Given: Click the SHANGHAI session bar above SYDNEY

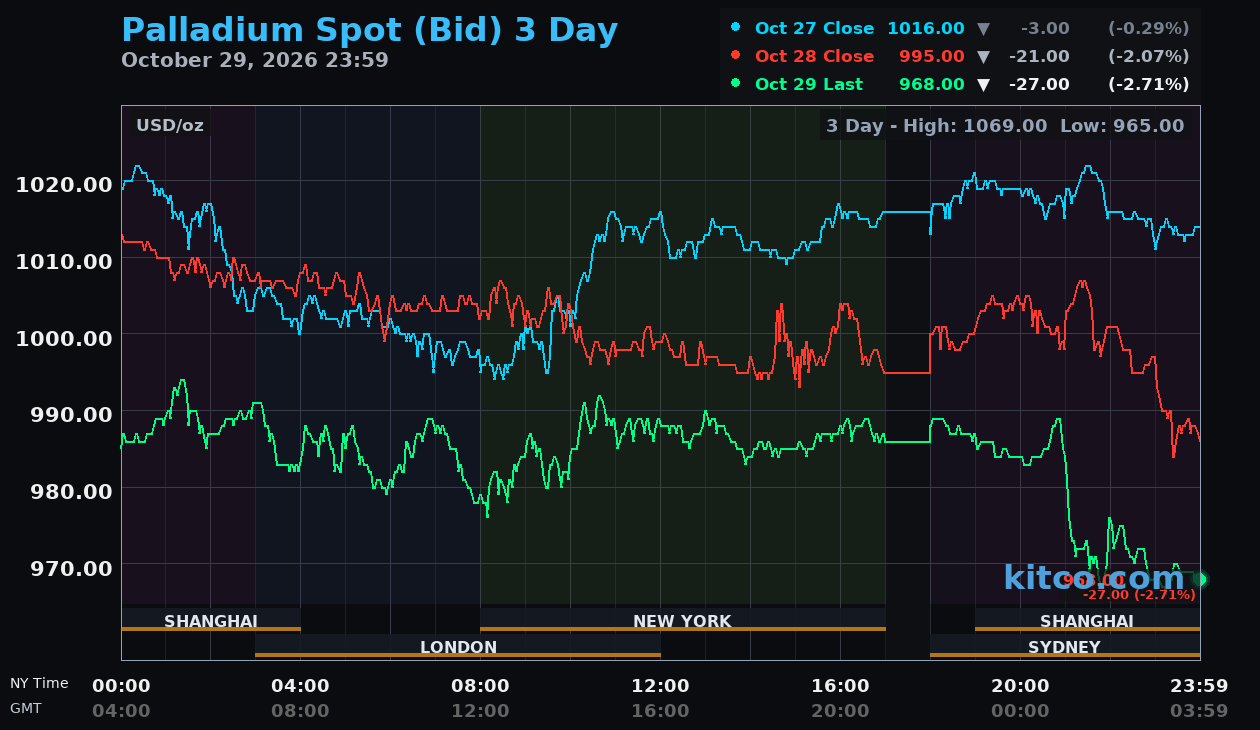Looking at the screenshot, I should pyautogui.click(x=1087, y=620).
